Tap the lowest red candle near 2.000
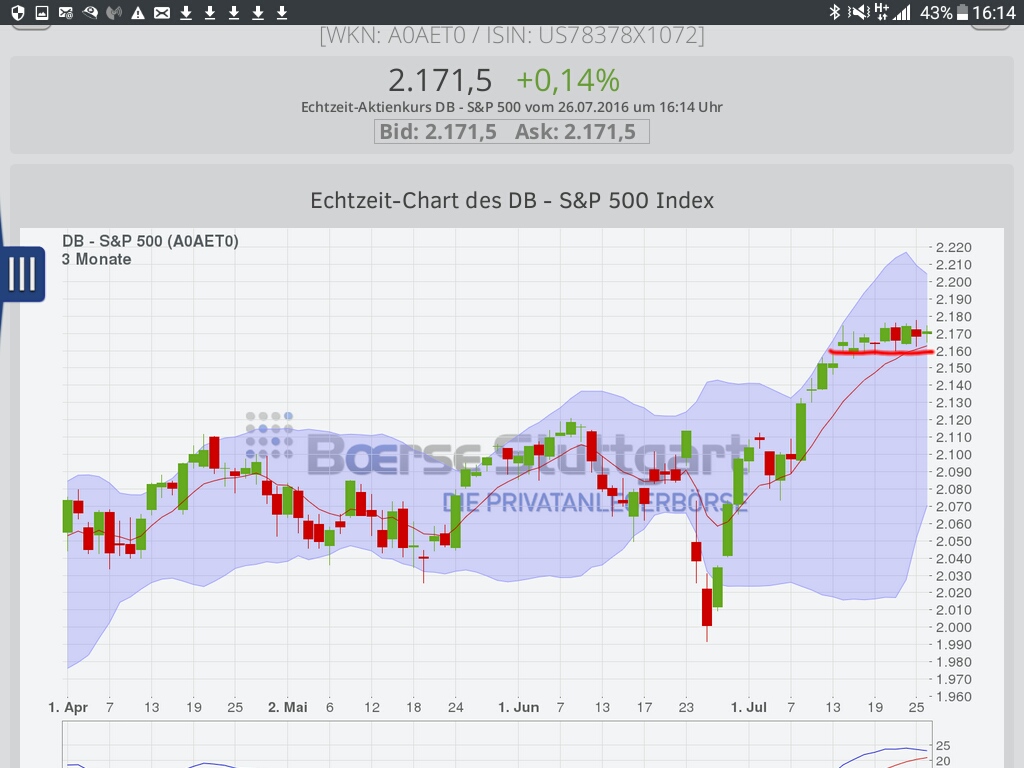The image size is (1024, 768). coord(707,607)
